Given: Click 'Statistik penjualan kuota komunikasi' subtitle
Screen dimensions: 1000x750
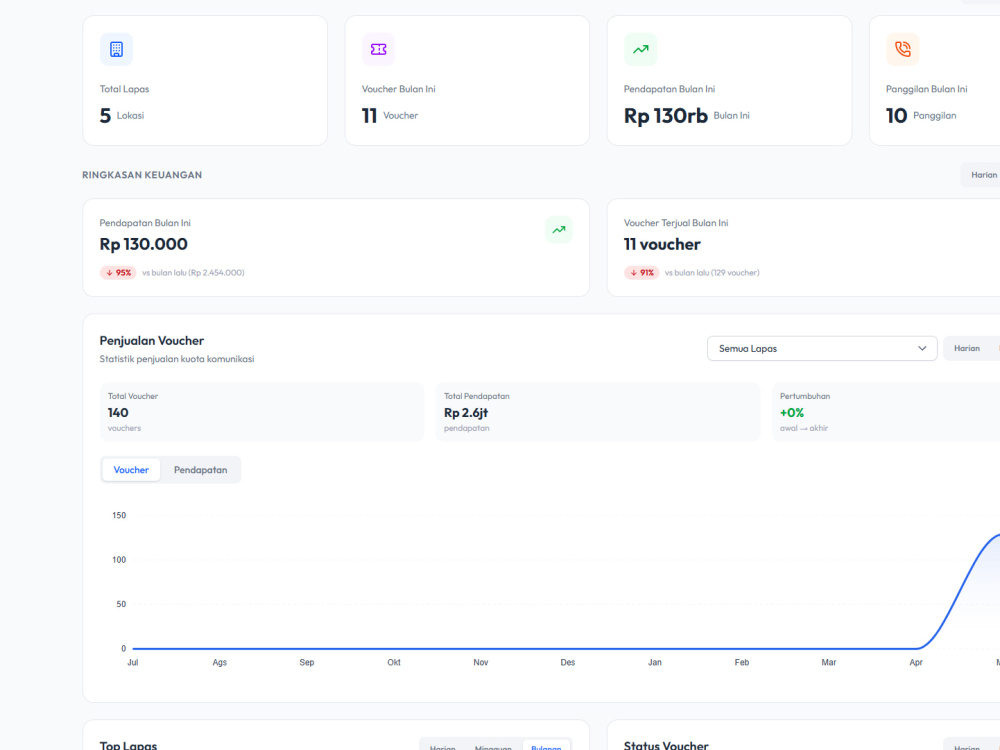Looking at the screenshot, I should [x=177, y=359].
